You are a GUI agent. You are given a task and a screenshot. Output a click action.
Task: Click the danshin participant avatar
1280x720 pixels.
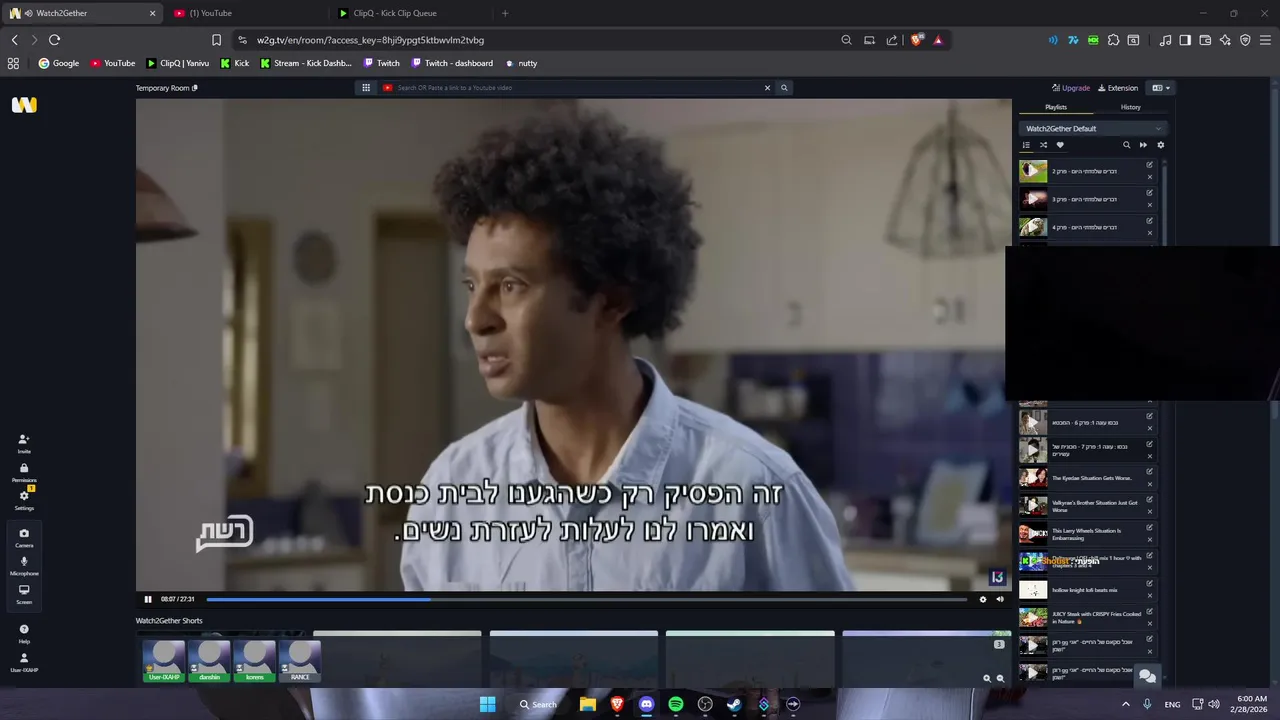pyautogui.click(x=209, y=661)
